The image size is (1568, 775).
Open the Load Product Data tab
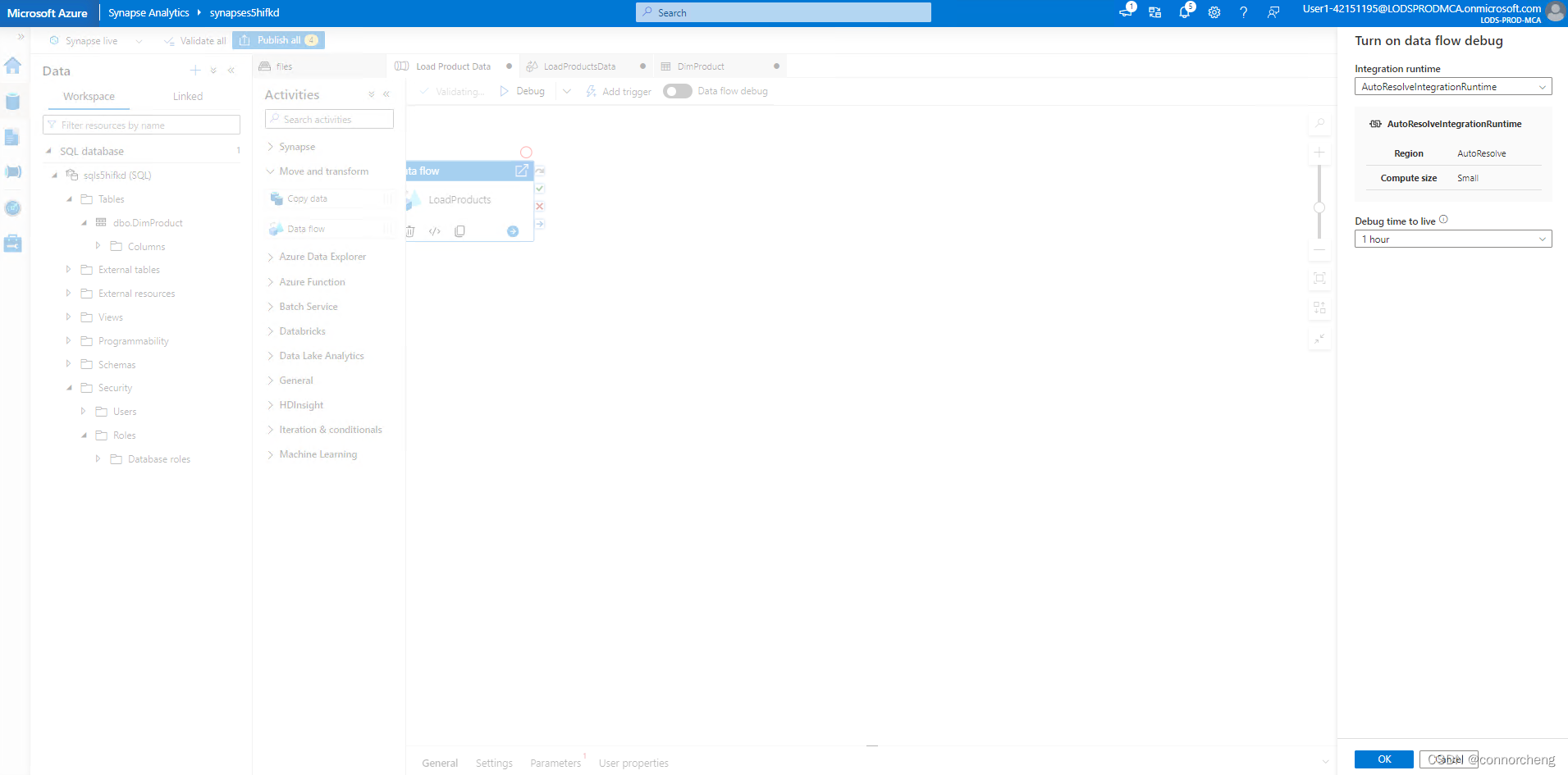[453, 66]
